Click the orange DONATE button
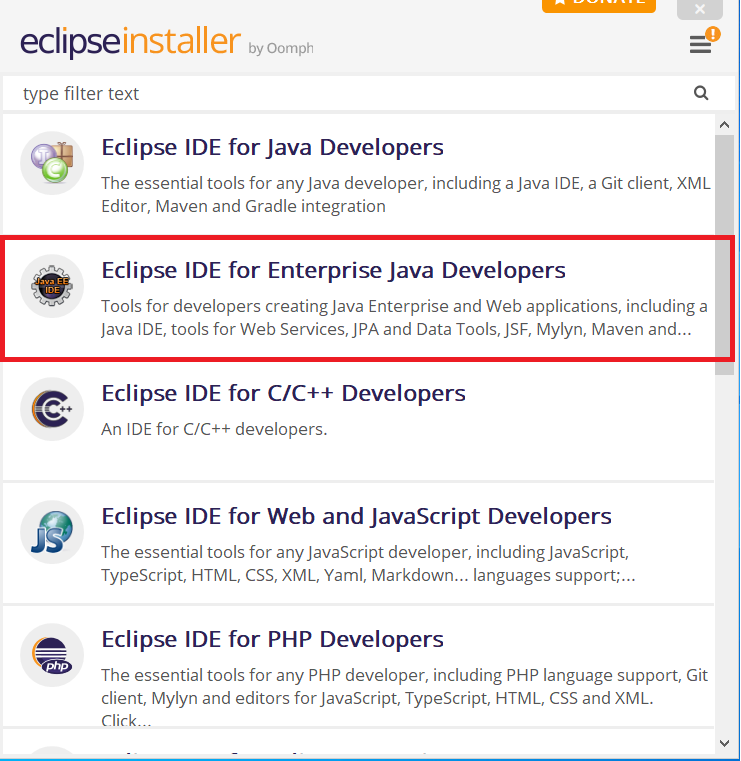741x761 pixels. 599,5
